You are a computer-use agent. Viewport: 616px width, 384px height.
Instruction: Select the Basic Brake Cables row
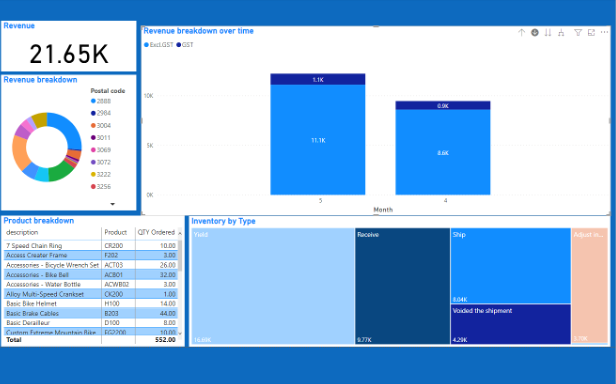tap(91, 313)
